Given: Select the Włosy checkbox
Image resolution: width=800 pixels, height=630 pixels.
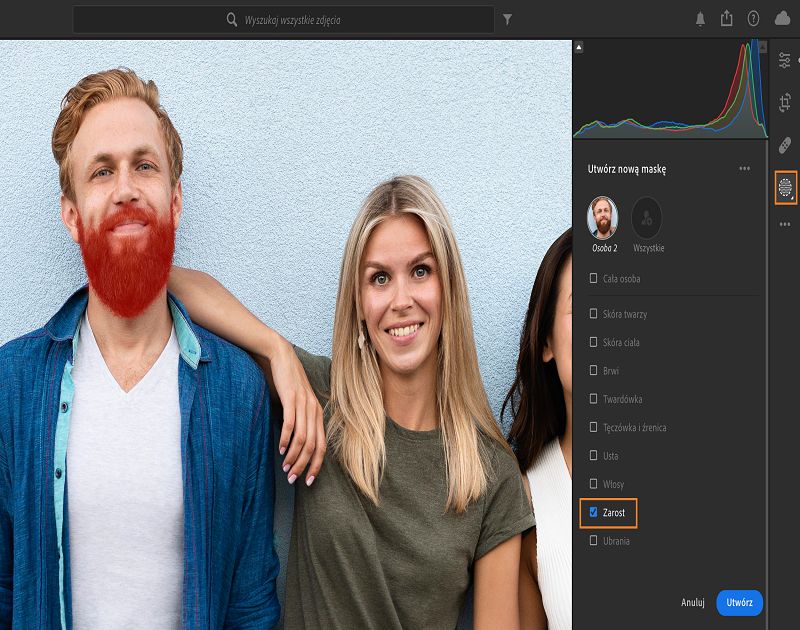Looking at the screenshot, I should [593, 484].
